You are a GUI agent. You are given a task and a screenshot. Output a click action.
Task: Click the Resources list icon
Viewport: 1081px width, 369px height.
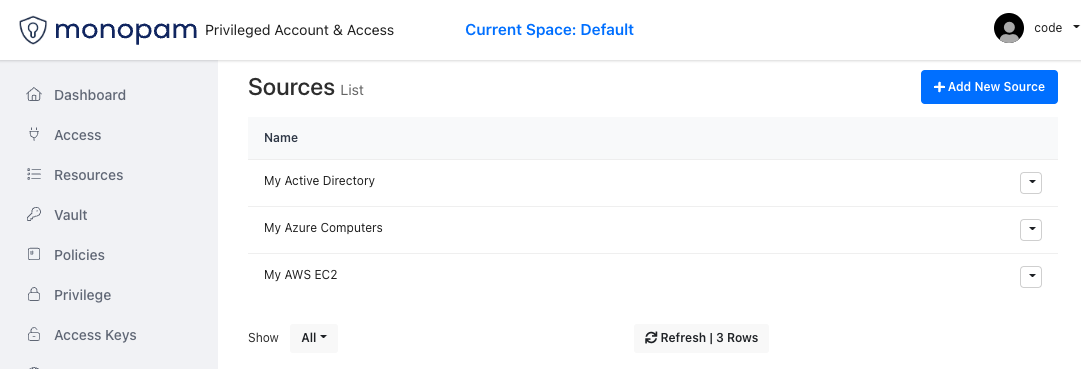(33, 174)
